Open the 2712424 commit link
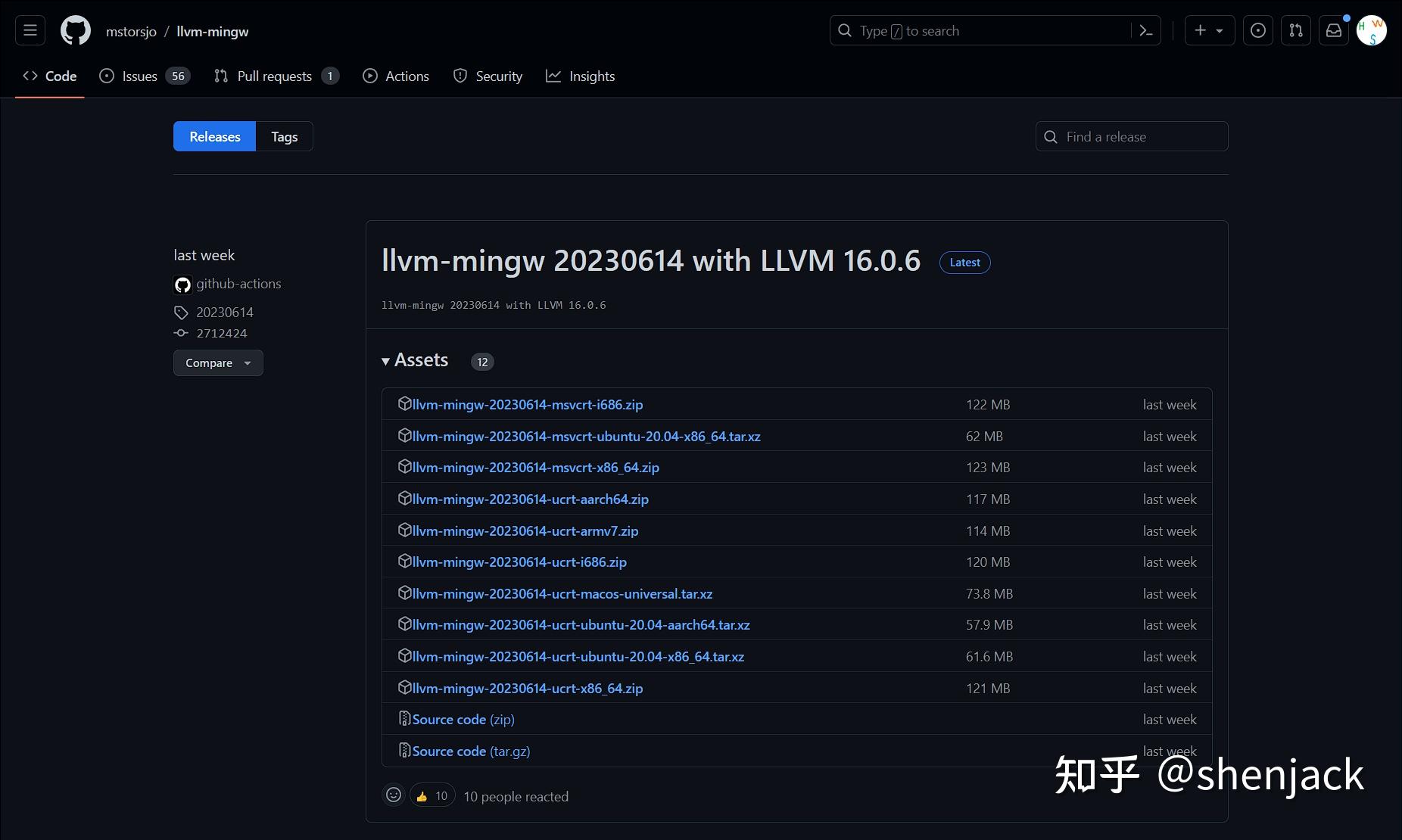Image resolution: width=1402 pixels, height=840 pixels. pyautogui.click(x=222, y=333)
